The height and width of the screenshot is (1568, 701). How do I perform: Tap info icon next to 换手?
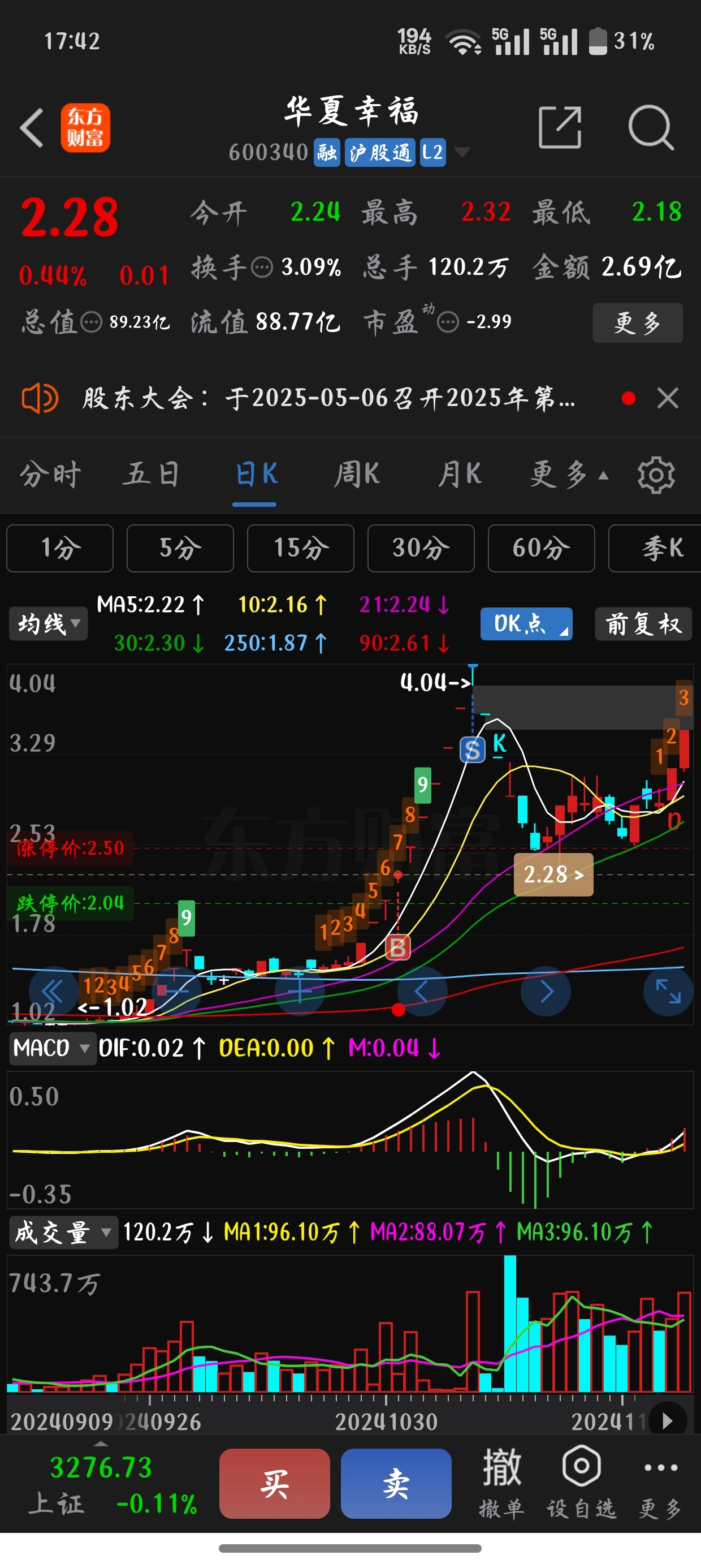point(262,267)
